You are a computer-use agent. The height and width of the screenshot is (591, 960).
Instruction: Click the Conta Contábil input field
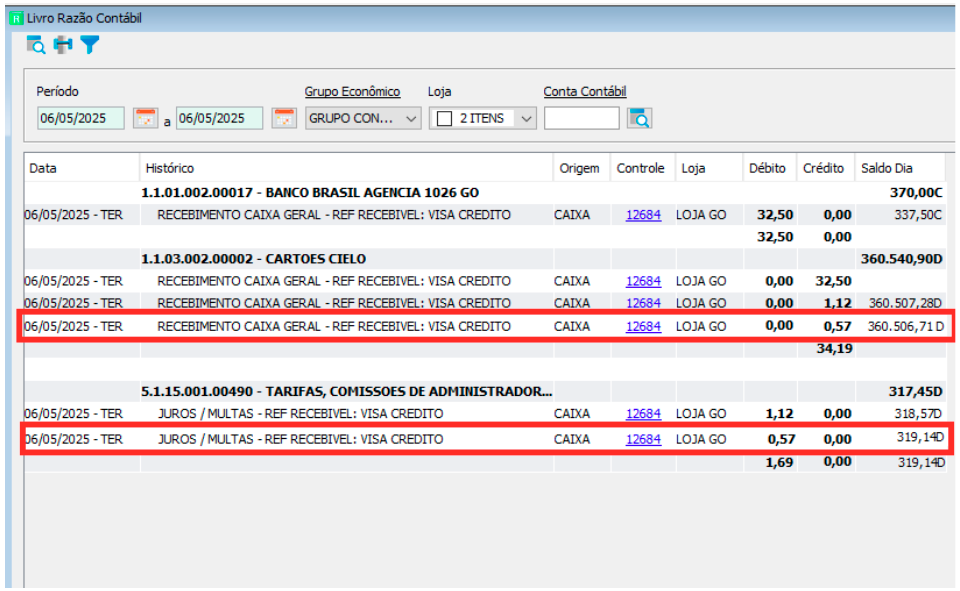tap(582, 118)
